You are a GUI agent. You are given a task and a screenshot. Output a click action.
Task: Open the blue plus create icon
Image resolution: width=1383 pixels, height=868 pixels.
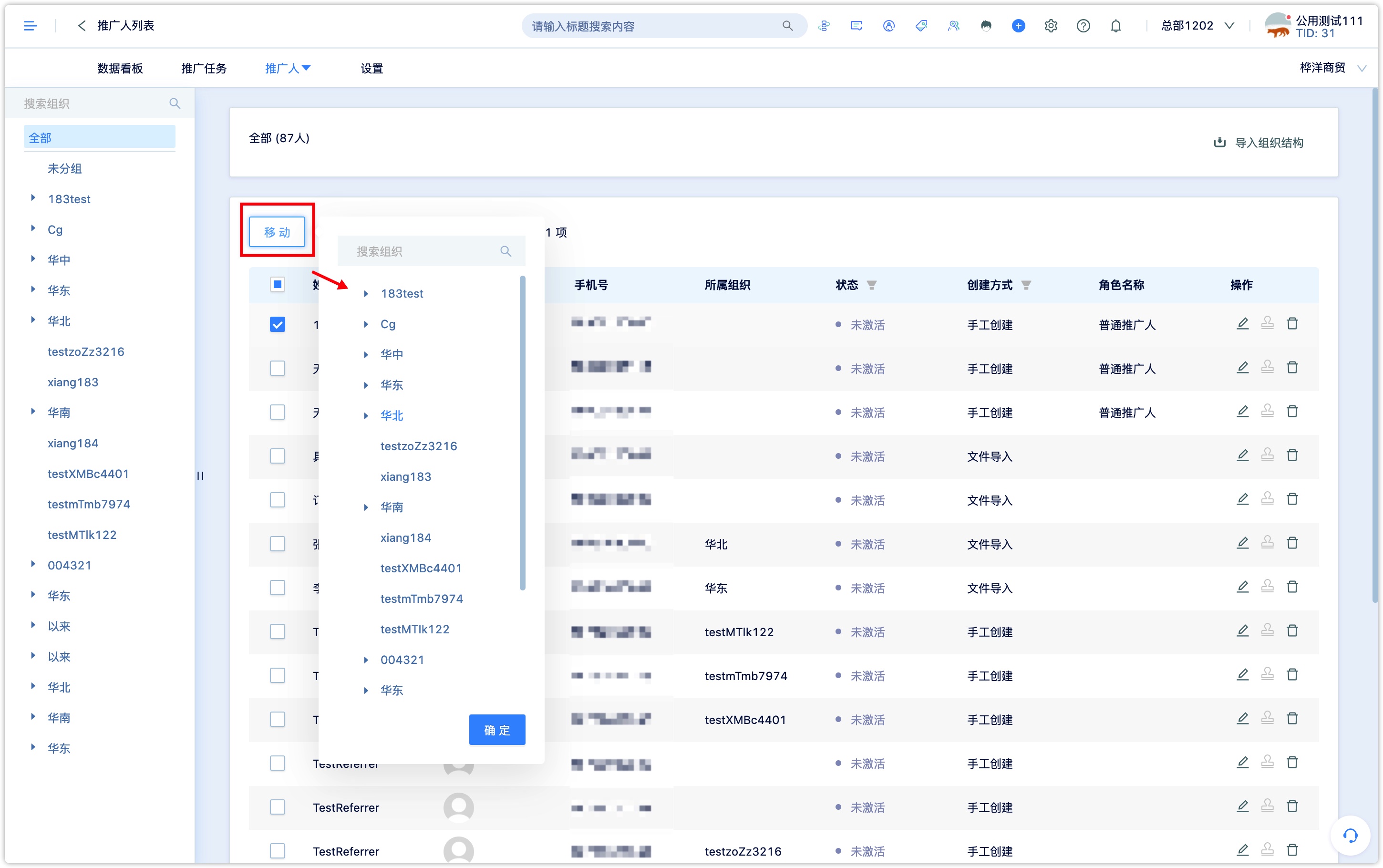click(1018, 26)
